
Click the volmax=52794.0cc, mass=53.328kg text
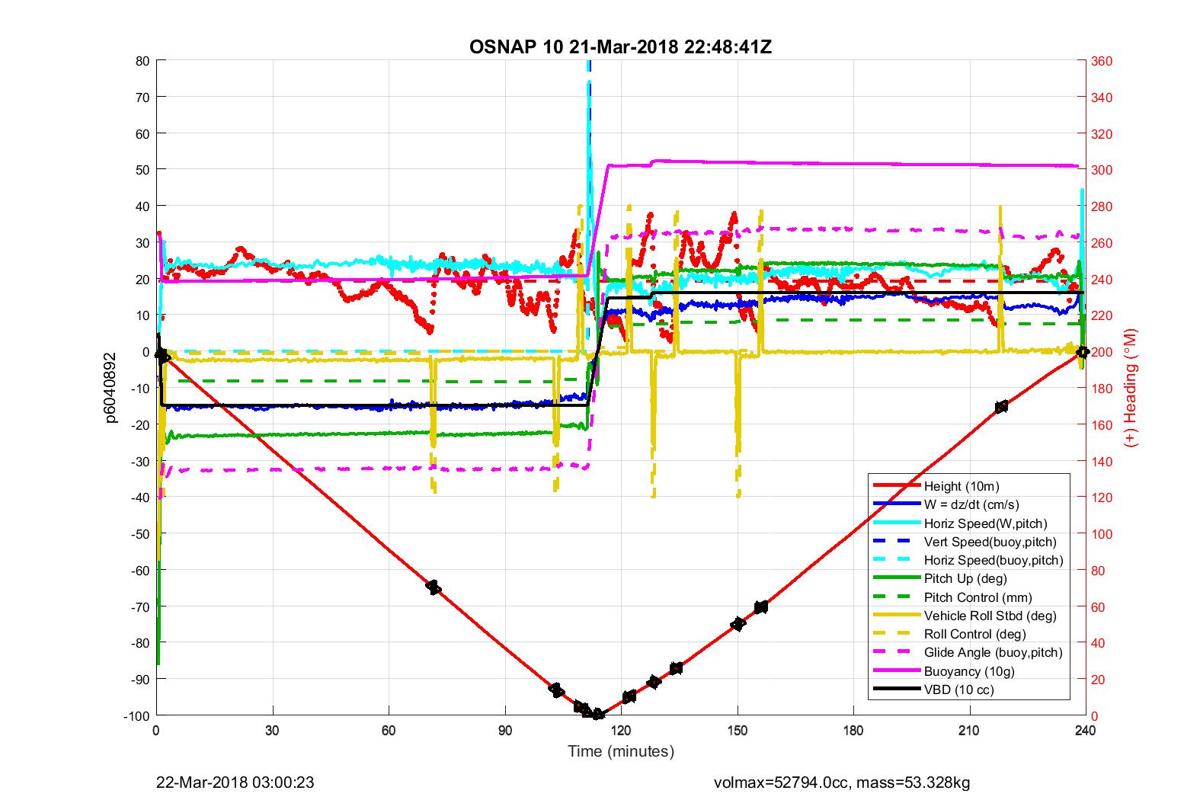(x=841, y=781)
